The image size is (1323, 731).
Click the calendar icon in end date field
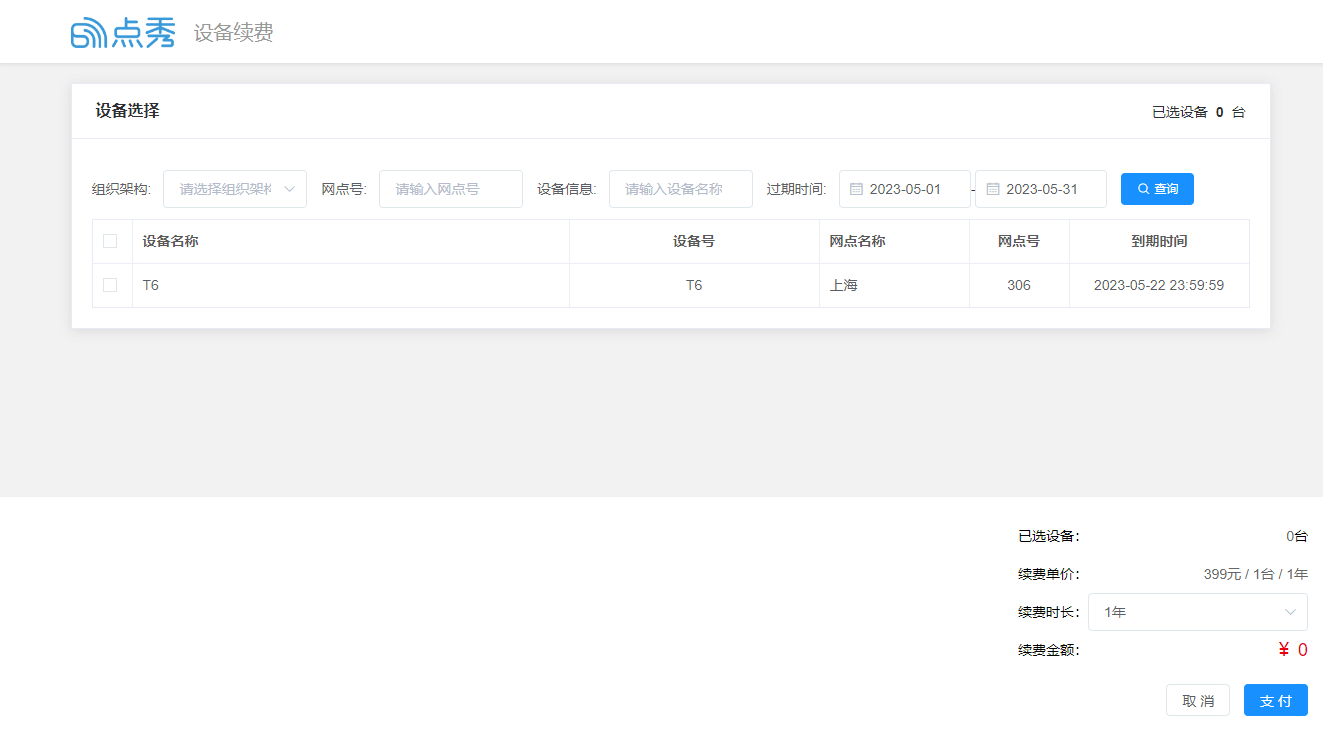(x=993, y=189)
